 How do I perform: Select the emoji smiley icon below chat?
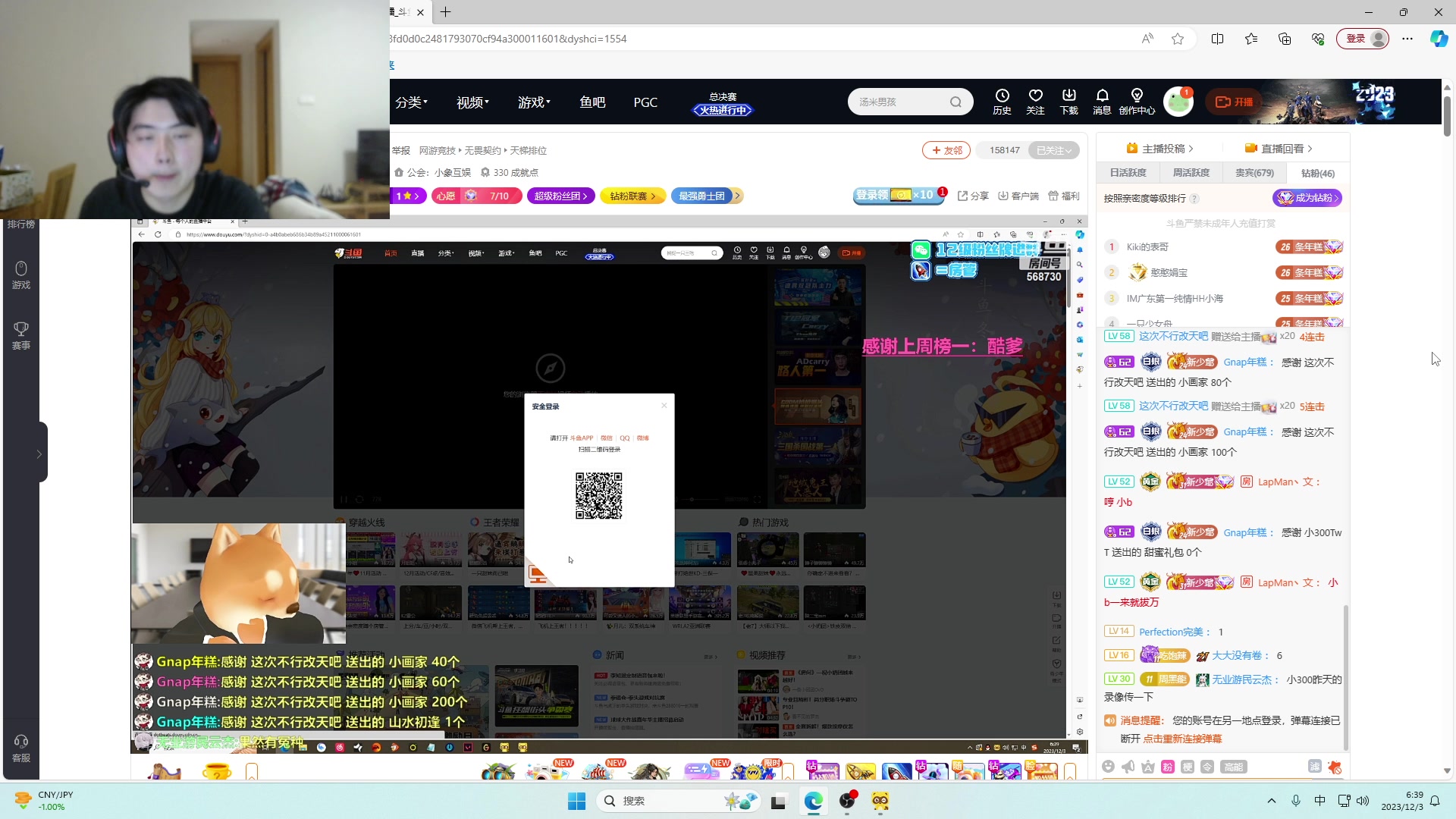click(x=1108, y=767)
